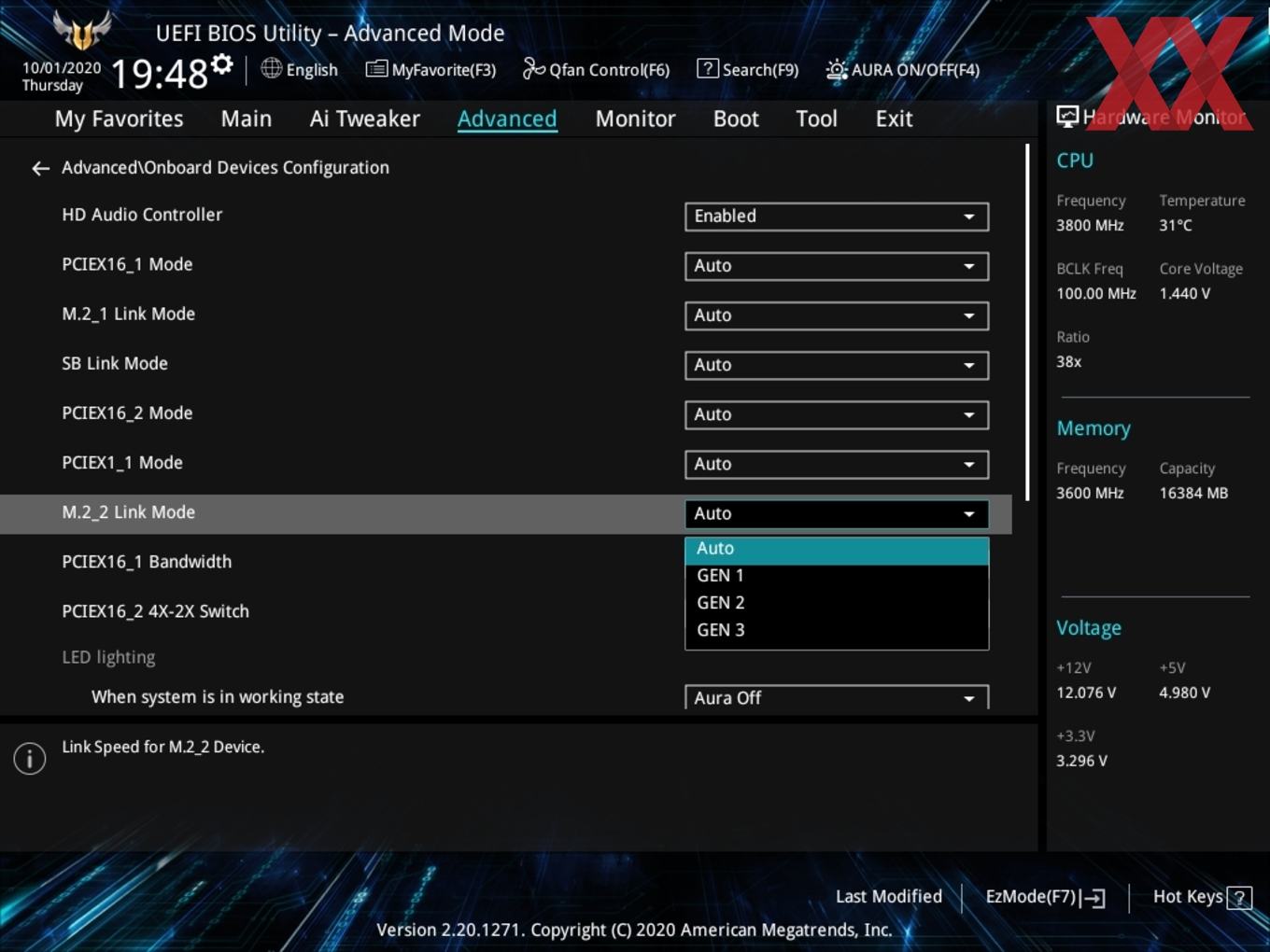Click the Memory section heading
Screen dimensions: 1270x952
point(1094,428)
